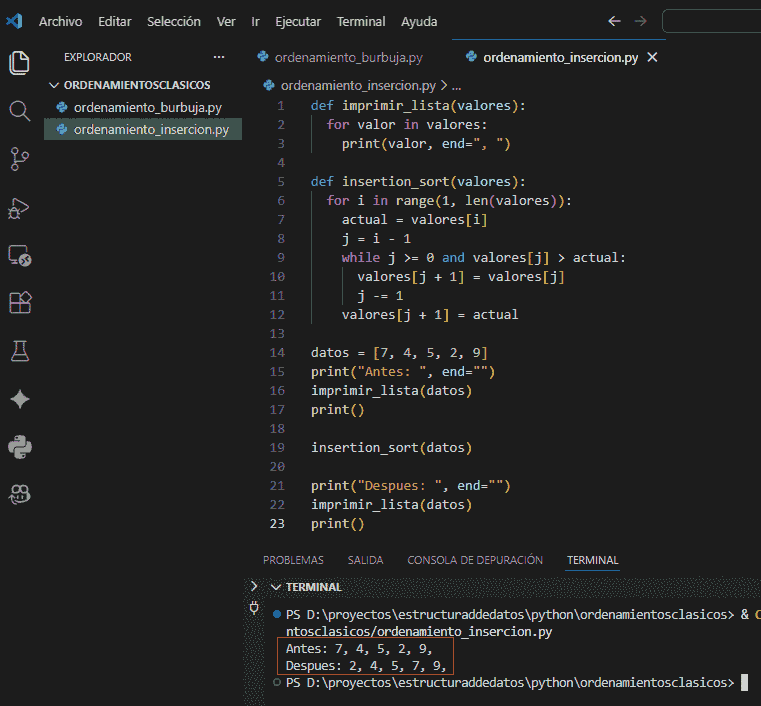Image resolution: width=761 pixels, height=706 pixels.
Task: Open the Ejecutar menu
Action: pyautogui.click(x=299, y=21)
